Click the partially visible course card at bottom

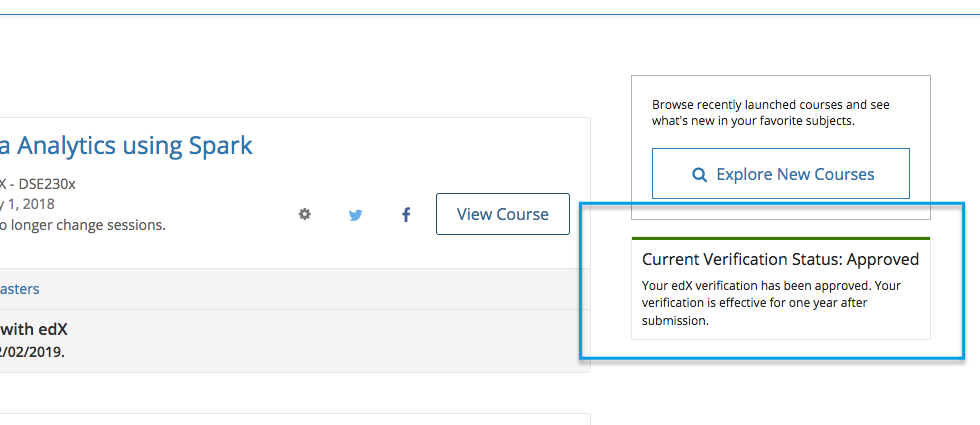point(295,419)
